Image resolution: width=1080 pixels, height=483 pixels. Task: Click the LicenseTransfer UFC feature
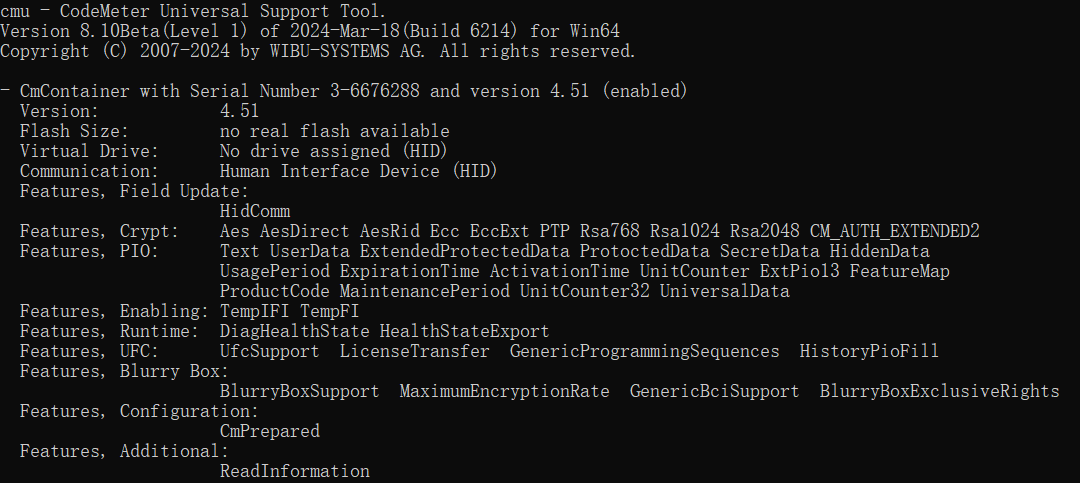point(415,351)
